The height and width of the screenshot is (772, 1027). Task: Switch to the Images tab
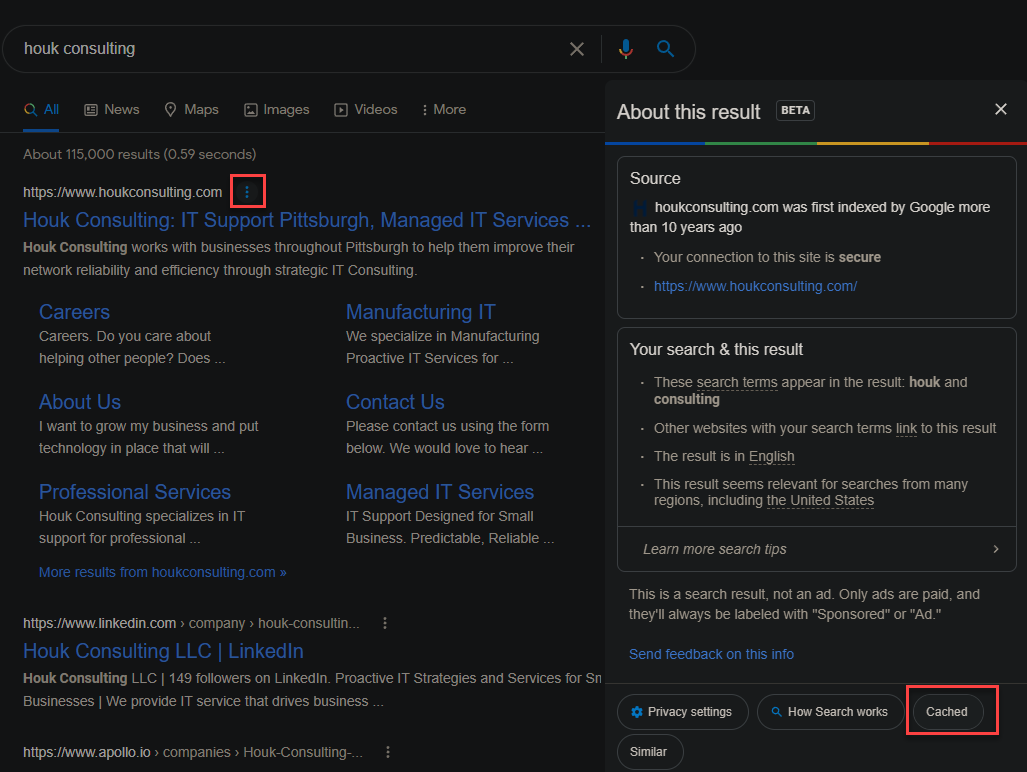point(276,109)
